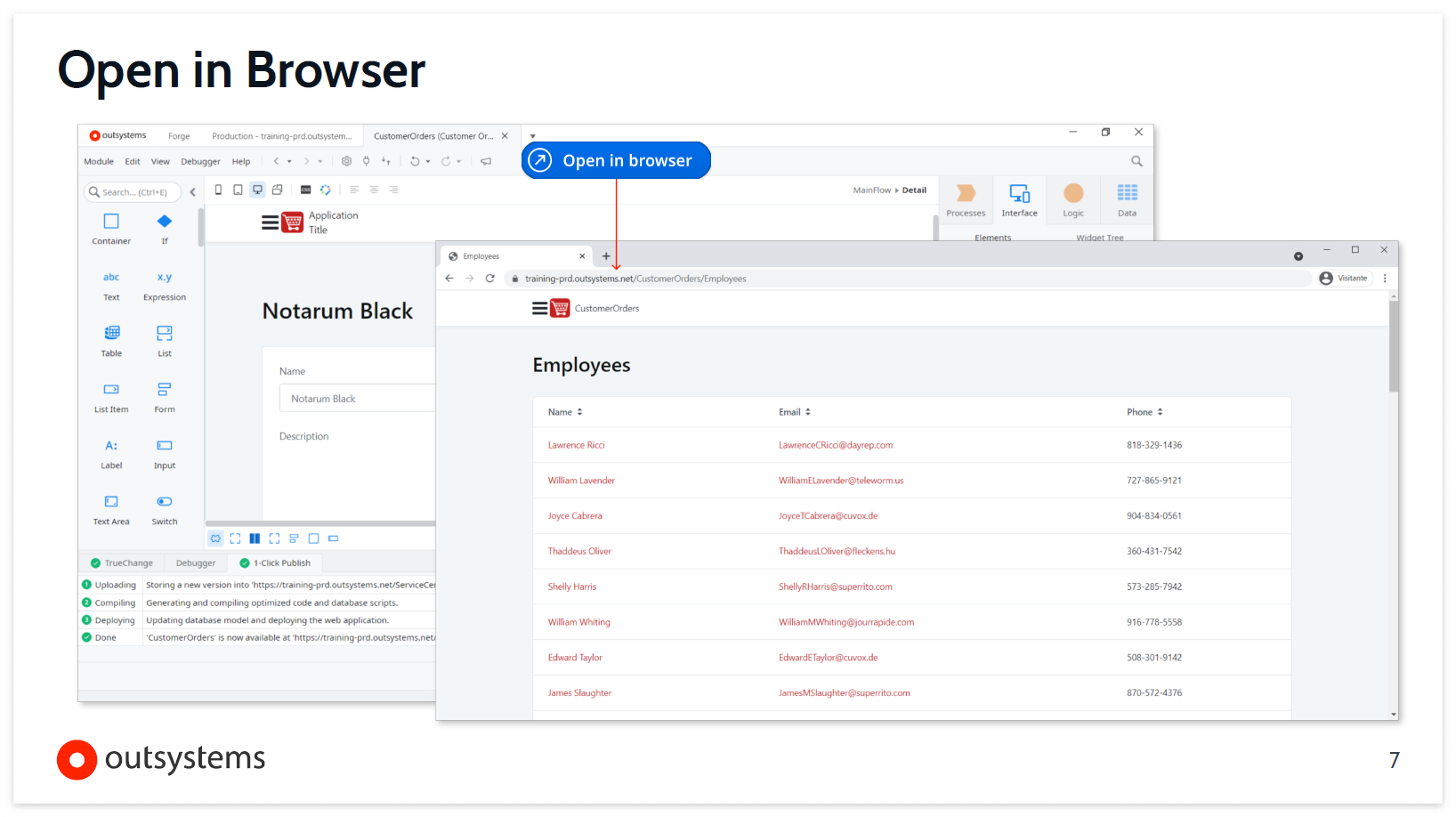Open the undo history dropdown arrow
The width and height of the screenshot is (1456, 817).
click(428, 162)
